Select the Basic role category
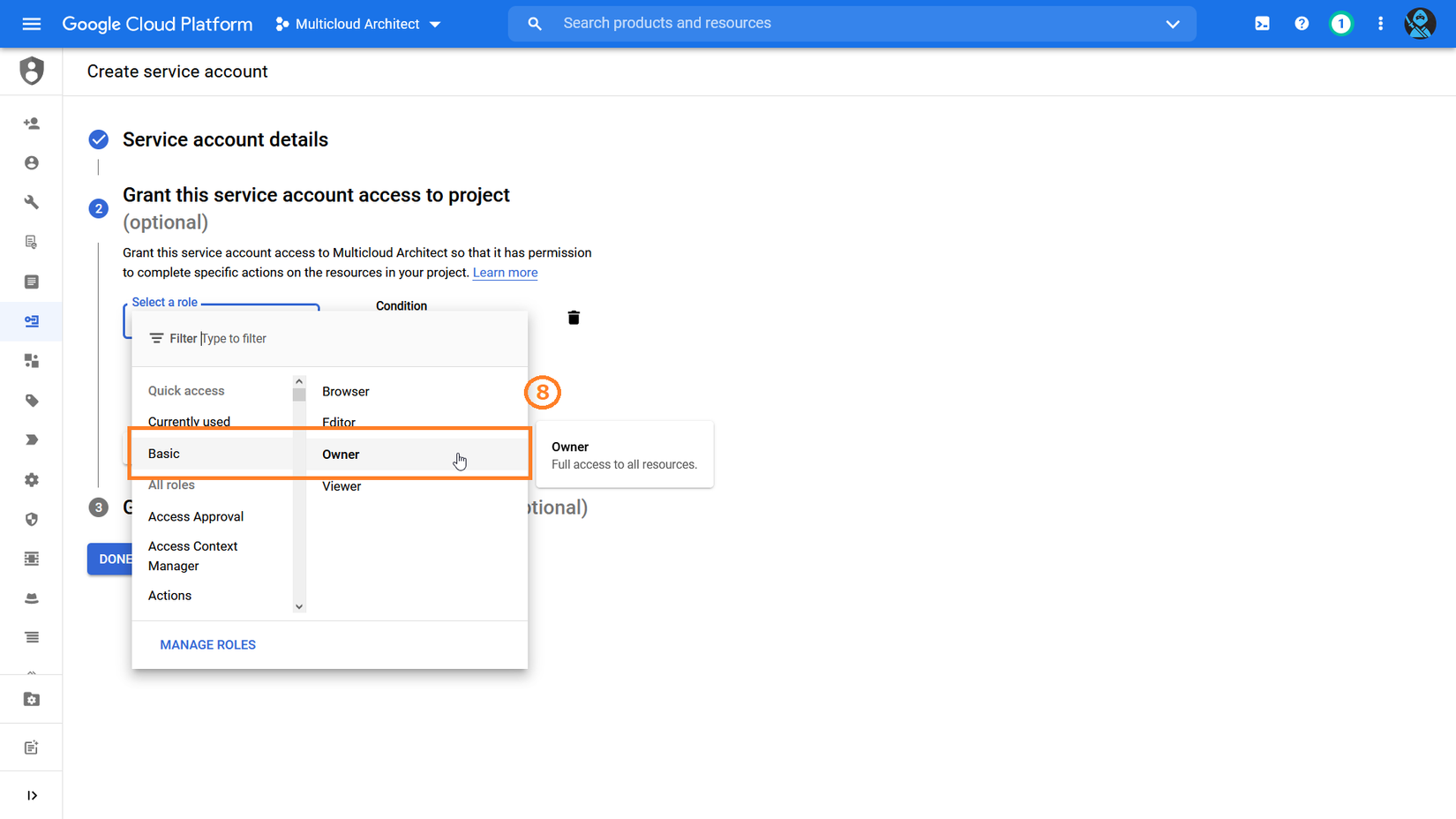This screenshot has width=1456, height=819. 164,454
